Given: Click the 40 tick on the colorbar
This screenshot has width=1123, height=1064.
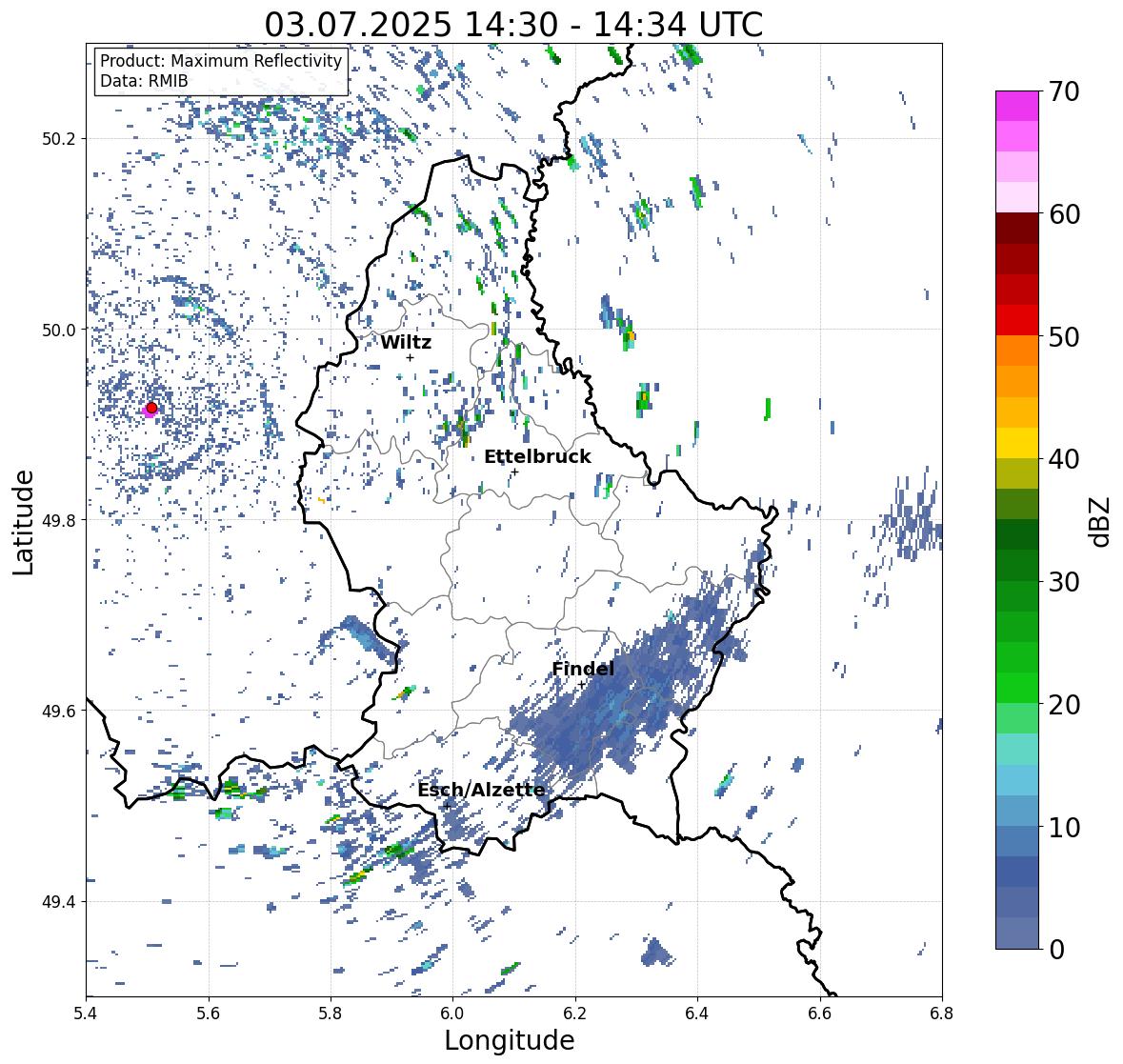Looking at the screenshot, I should (x=1063, y=459).
